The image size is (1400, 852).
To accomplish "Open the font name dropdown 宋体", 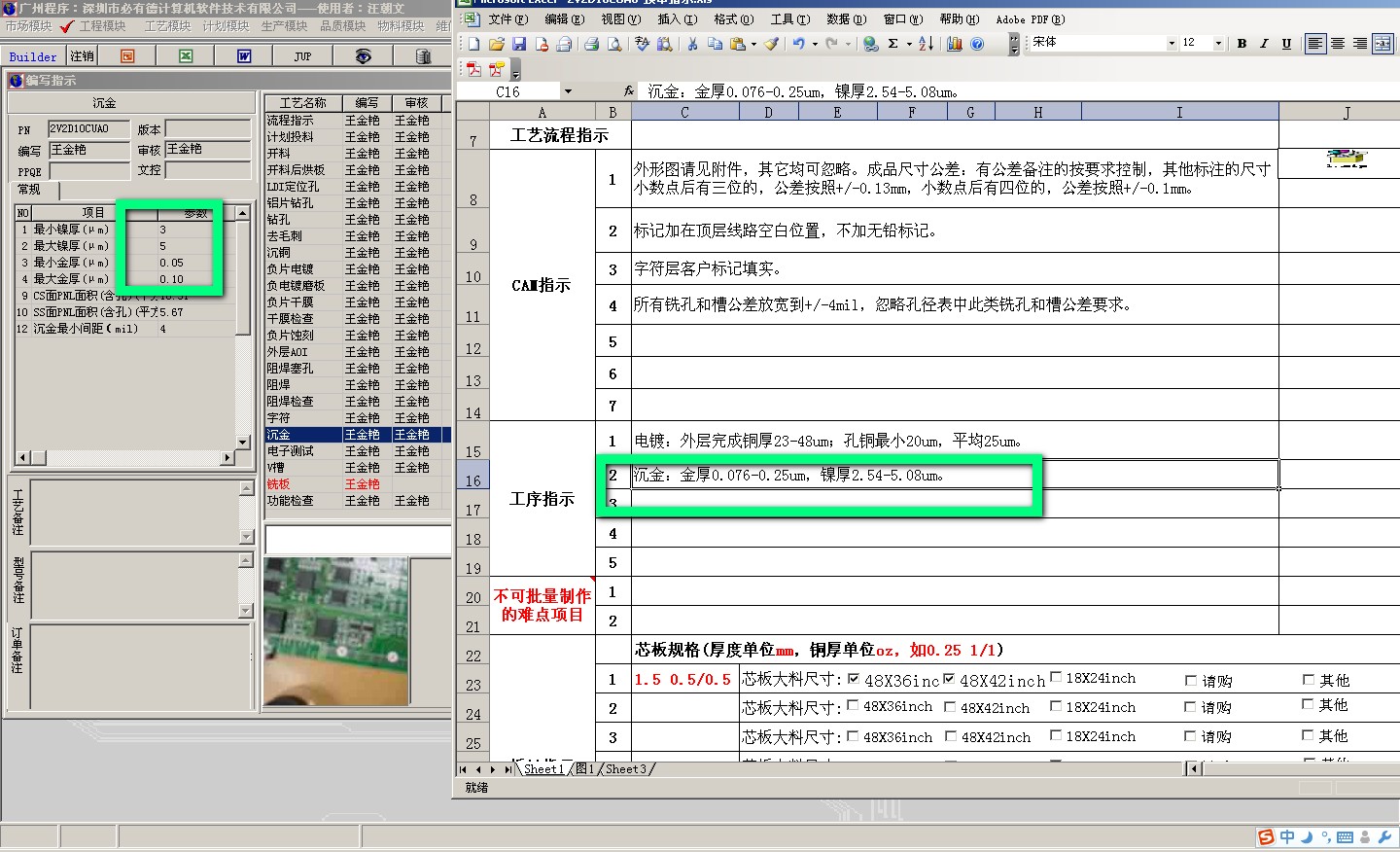I will click(1172, 43).
